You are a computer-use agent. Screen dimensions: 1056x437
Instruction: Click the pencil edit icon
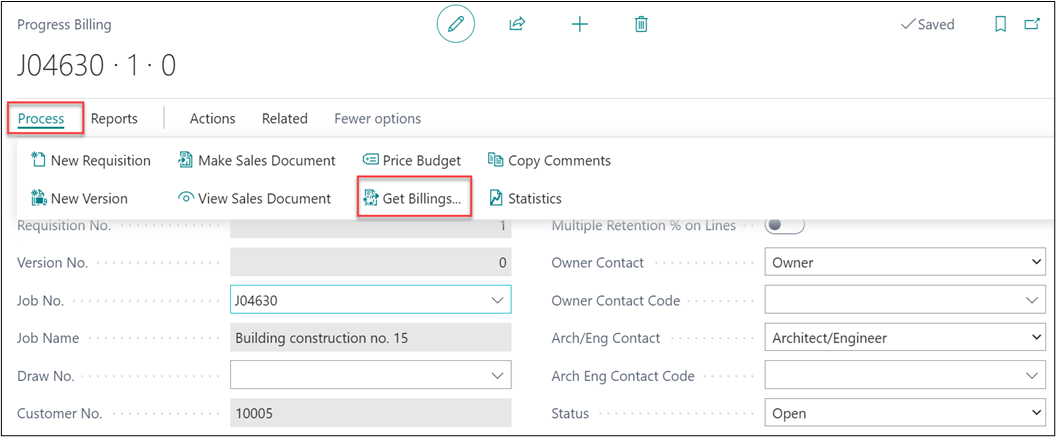pos(455,25)
